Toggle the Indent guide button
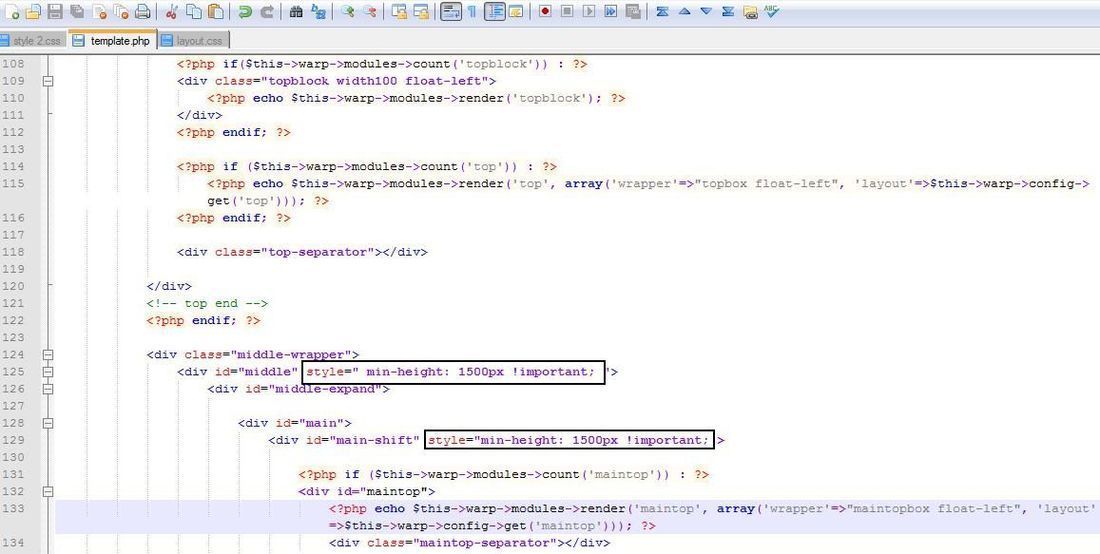Screen dimensions: 1100x554 495,12
